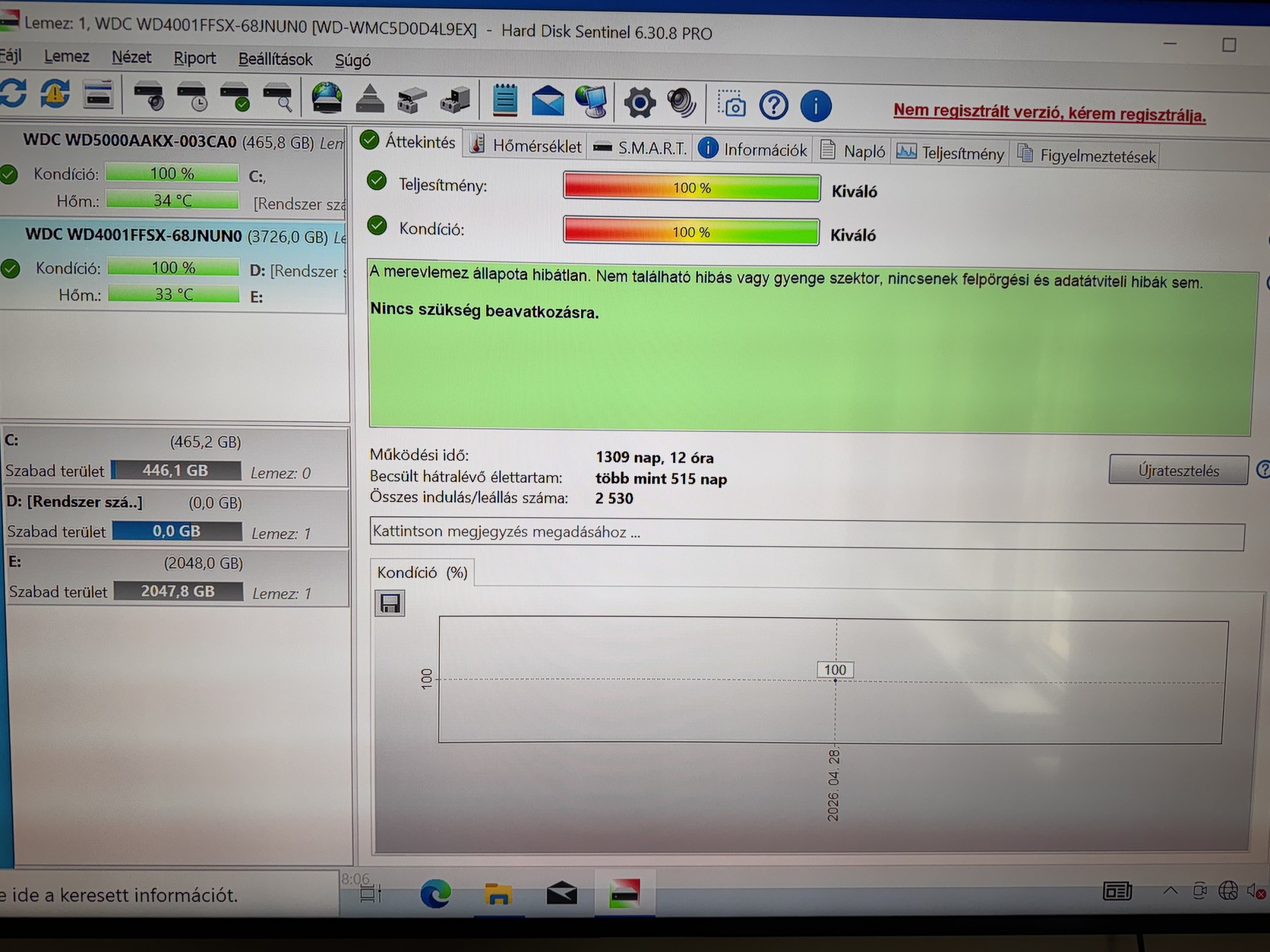
Task: Click the 34 °C temperature bar
Action: tap(172, 200)
